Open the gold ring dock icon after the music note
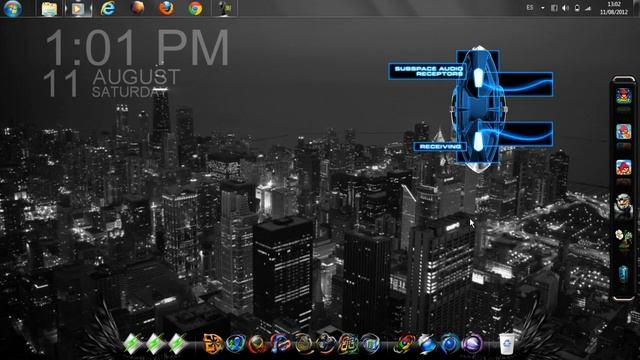The width and height of the screenshot is (640, 360). pos(303,344)
